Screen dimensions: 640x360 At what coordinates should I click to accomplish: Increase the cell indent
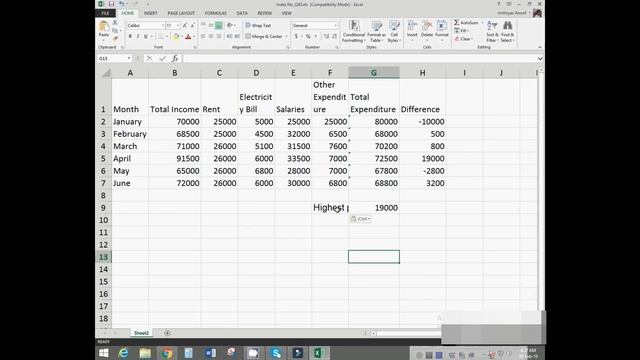237,36
